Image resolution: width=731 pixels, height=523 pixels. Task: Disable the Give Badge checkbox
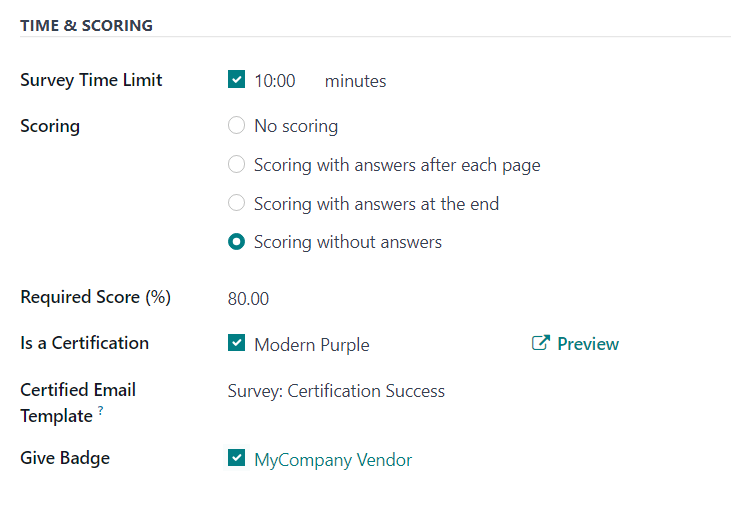point(237,458)
